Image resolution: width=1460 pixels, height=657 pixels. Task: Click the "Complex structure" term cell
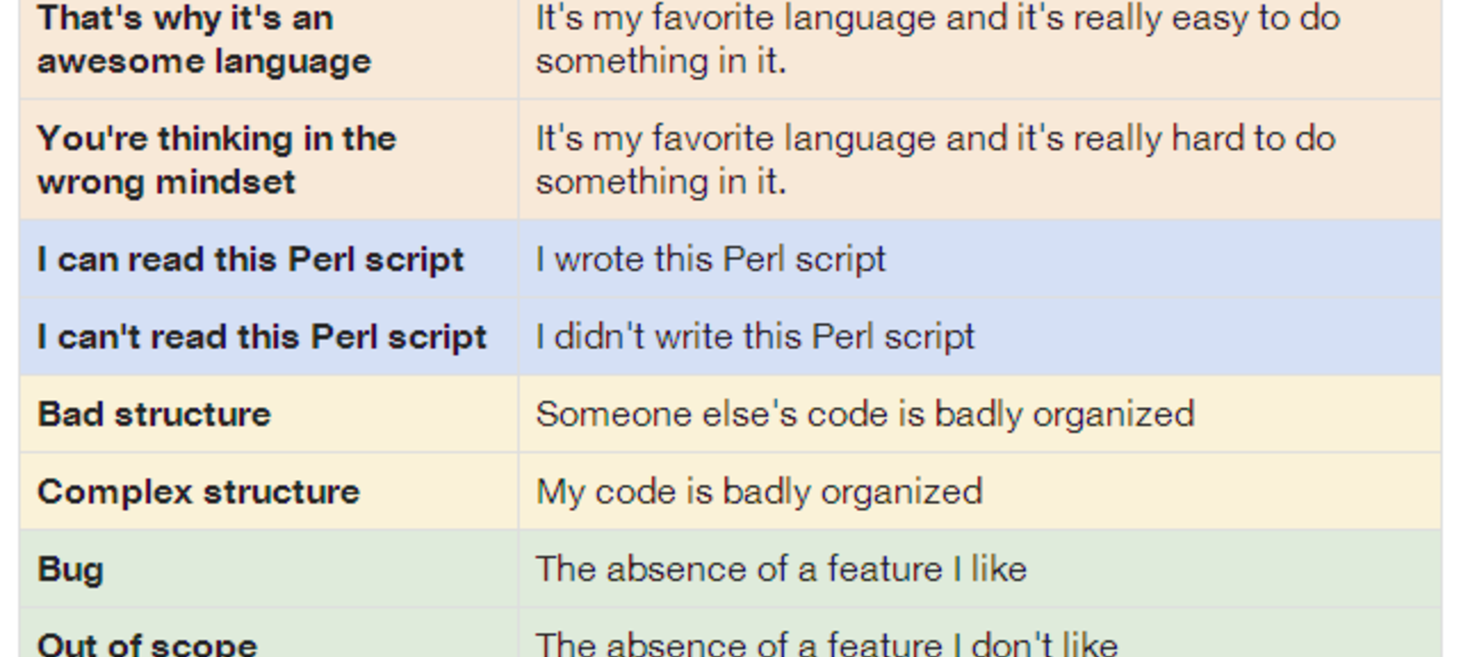tap(198, 492)
